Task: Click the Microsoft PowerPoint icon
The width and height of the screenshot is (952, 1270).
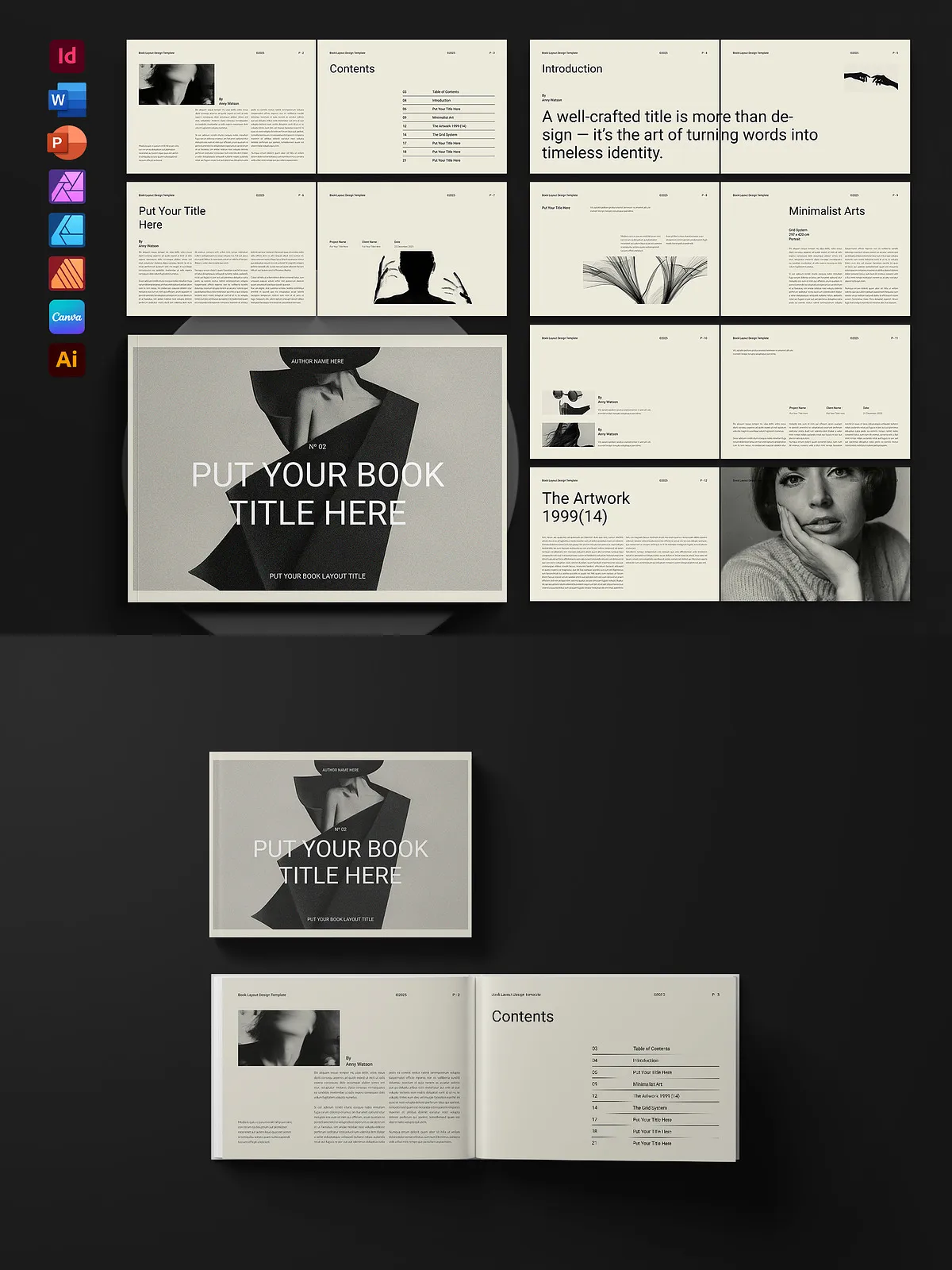Action: 67,143
